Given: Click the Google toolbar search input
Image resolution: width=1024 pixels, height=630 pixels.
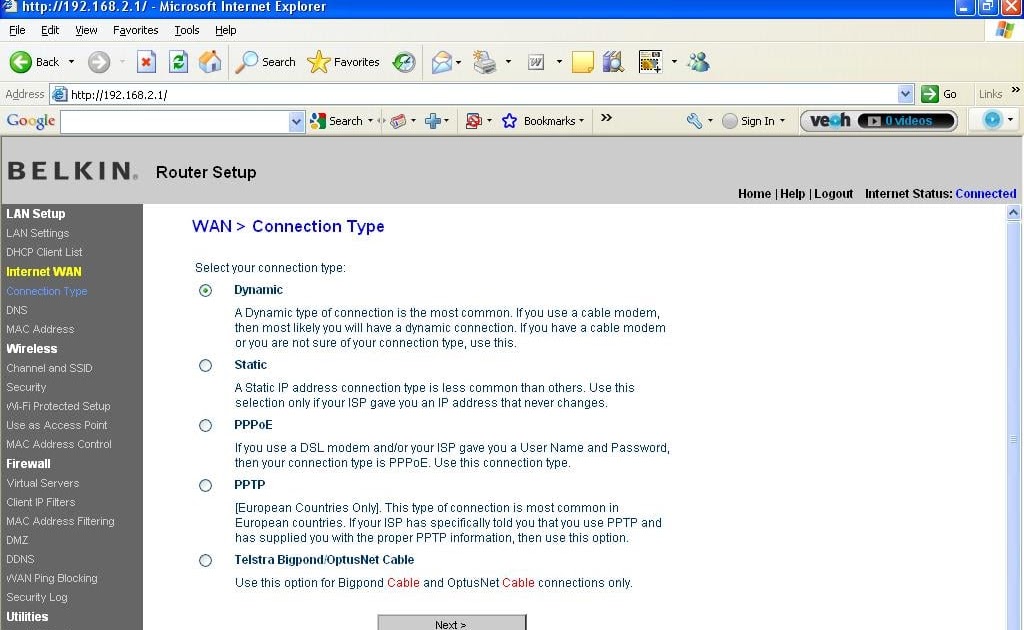Looking at the screenshot, I should coord(175,121).
